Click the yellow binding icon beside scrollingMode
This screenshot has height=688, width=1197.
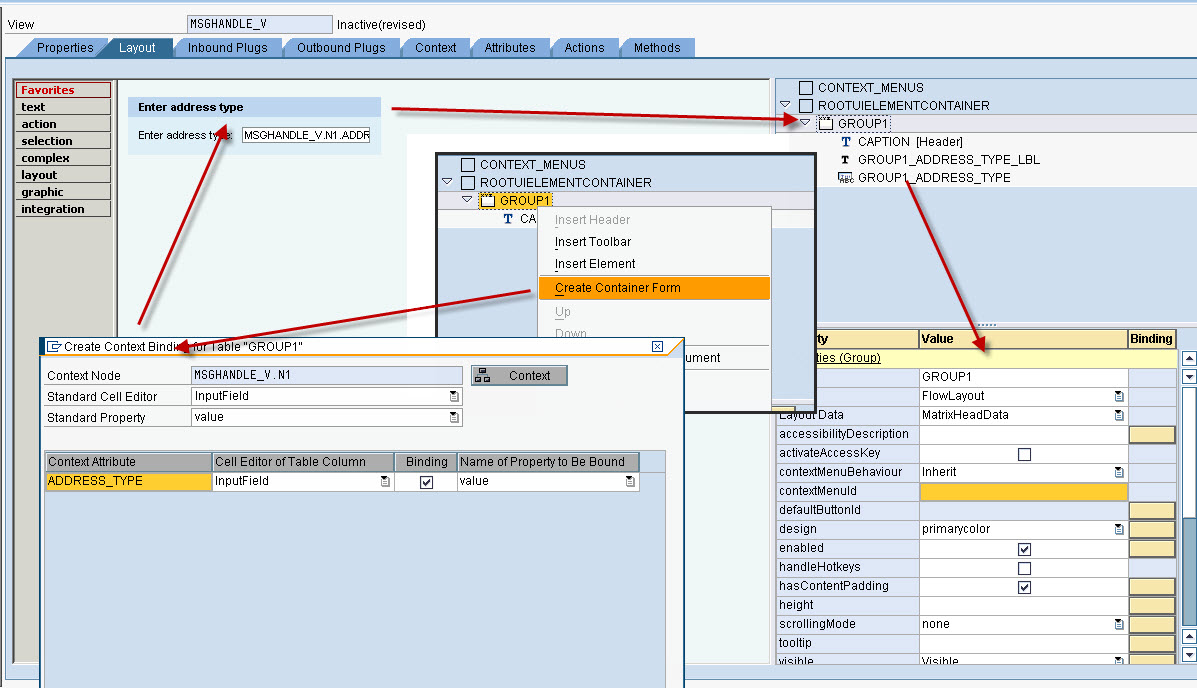click(1152, 623)
